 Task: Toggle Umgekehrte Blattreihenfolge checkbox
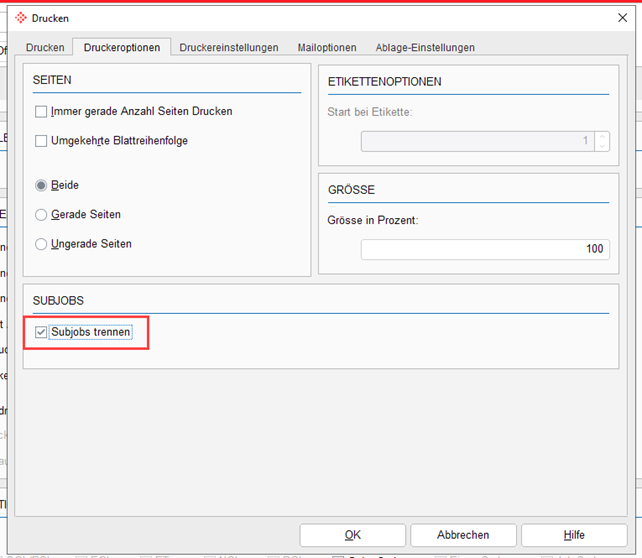pos(41,141)
